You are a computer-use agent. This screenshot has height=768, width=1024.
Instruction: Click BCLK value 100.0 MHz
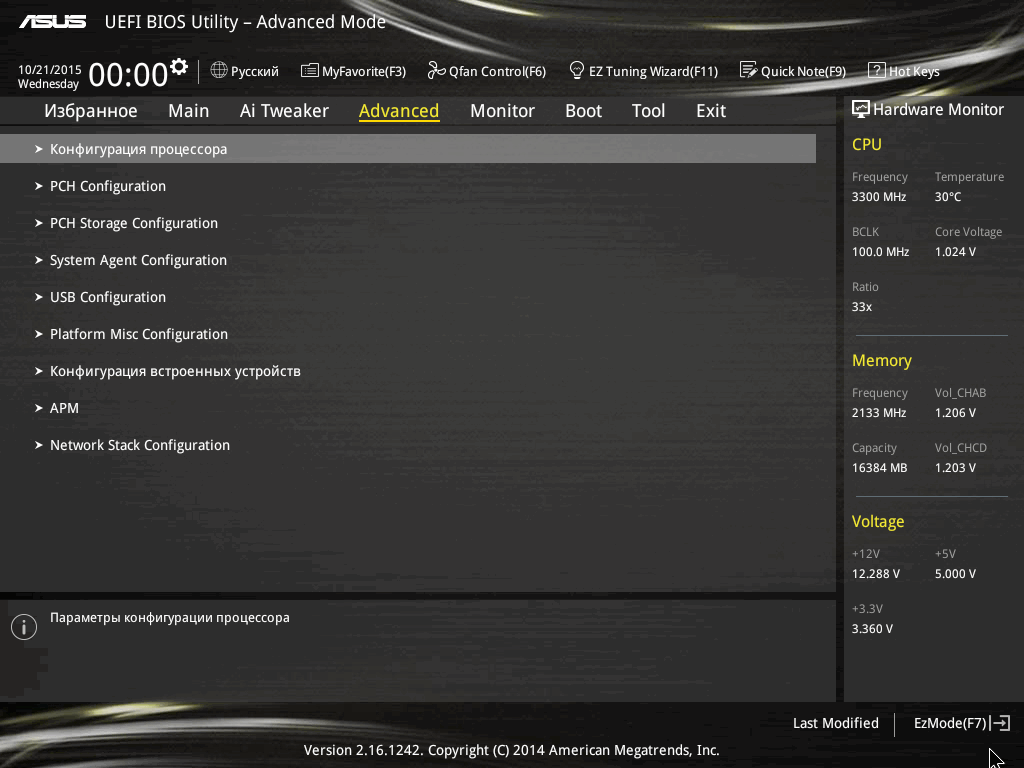(x=880, y=251)
